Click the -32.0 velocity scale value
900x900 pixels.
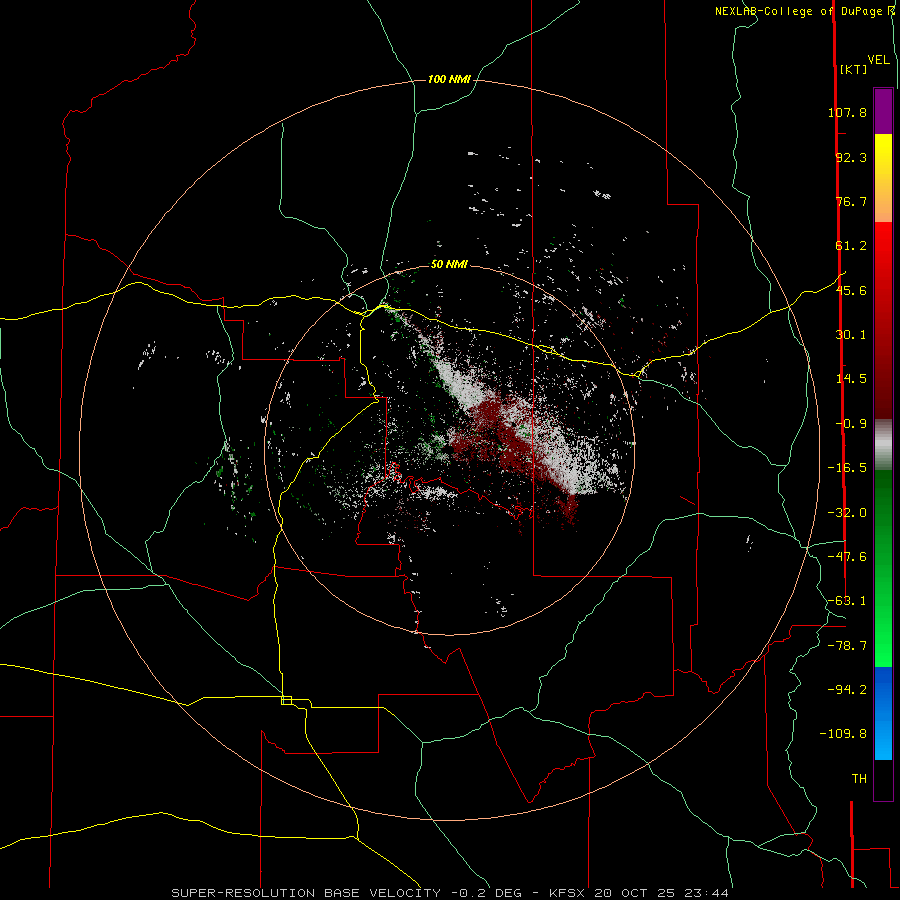pyautogui.click(x=847, y=513)
